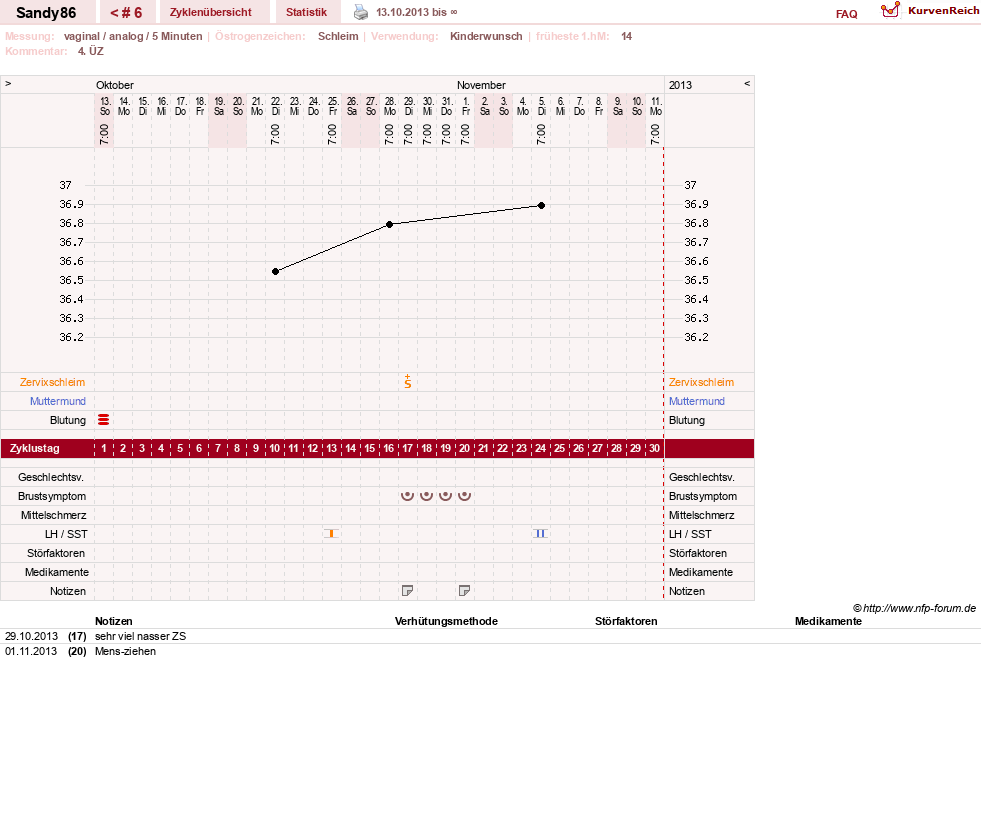Click the printer icon
Screen dimensions: 981x840
(361, 12)
